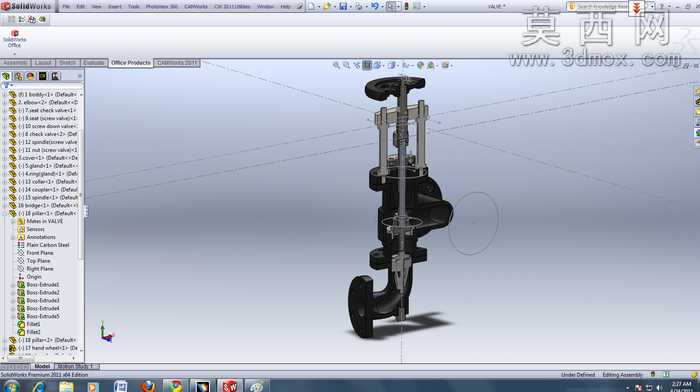The width and height of the screenshot is (700, 392).
Task: Open the tree filter dropdown
Action: pyautogui.click(x=7, y=85)
